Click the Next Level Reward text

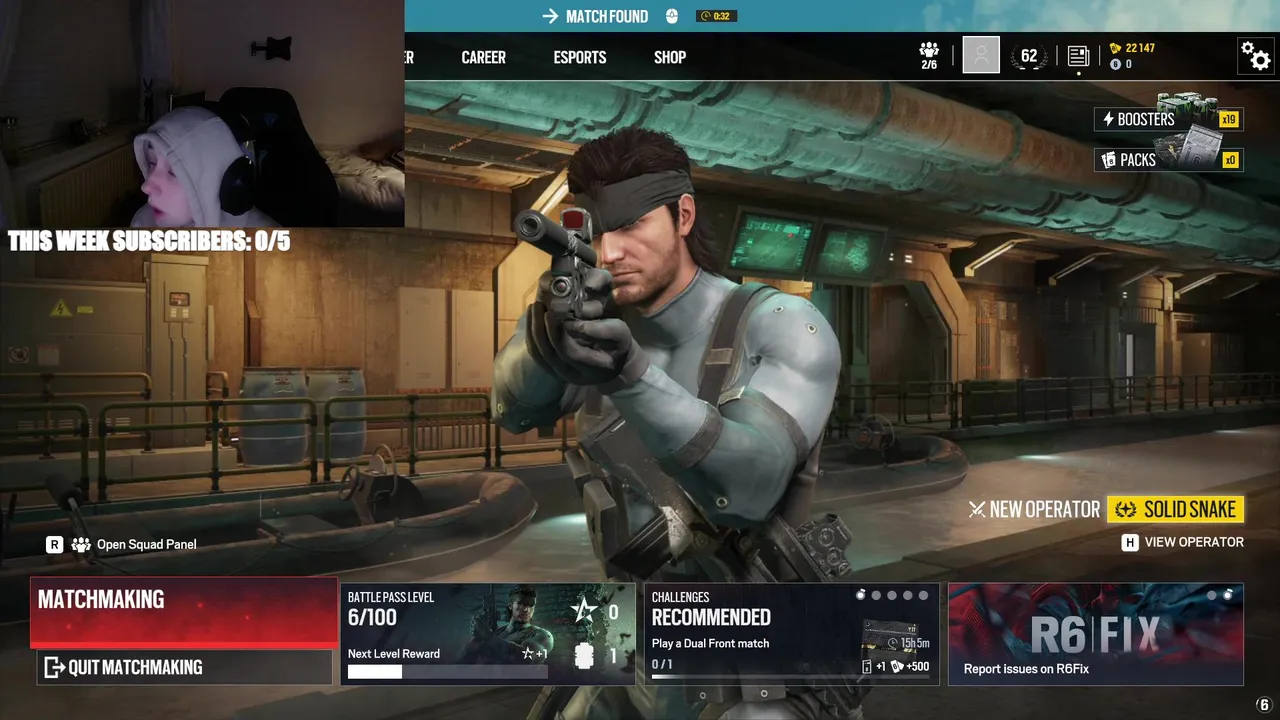coord(394,654)
